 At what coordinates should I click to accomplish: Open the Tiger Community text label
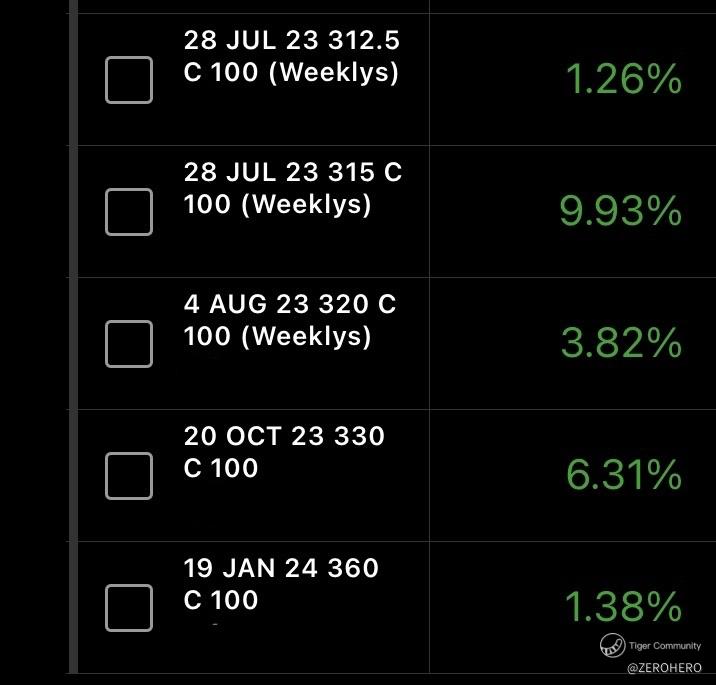[665, 646]
